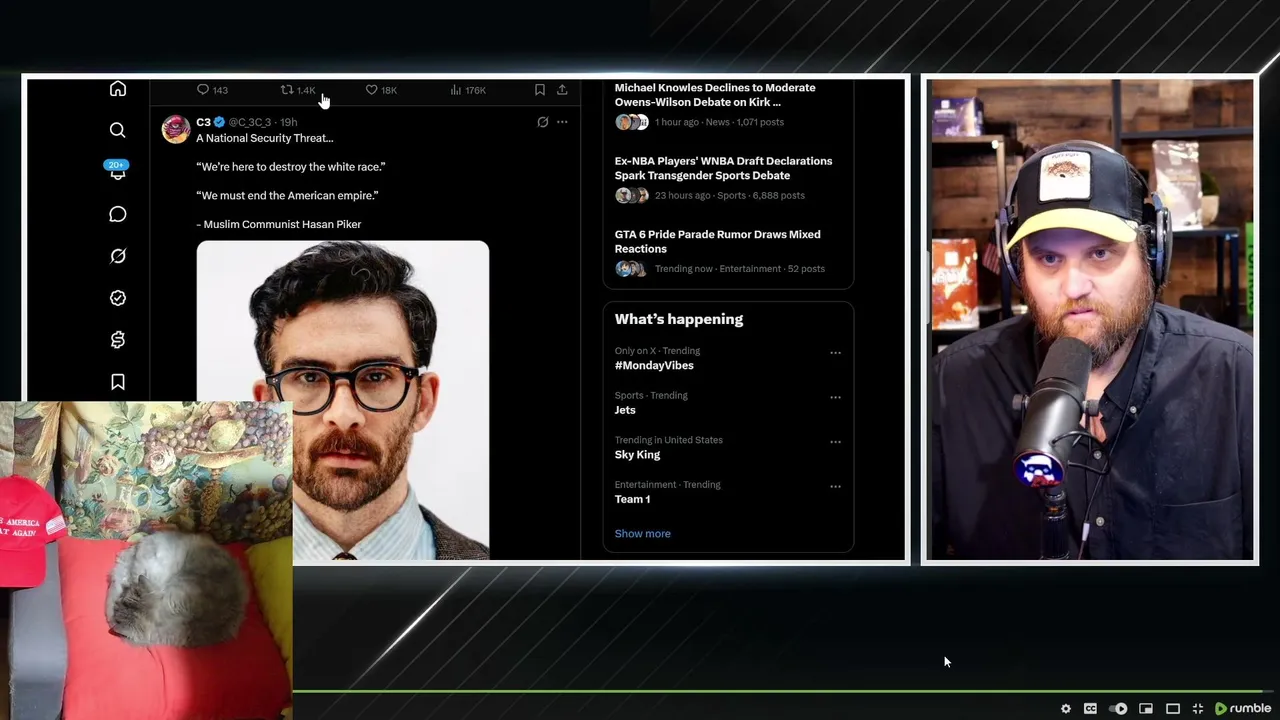Open GTA 6 Pride Parade Rumor story
Image resolution: width=1280 pixels, height=720 pixels.
point(728,251)
